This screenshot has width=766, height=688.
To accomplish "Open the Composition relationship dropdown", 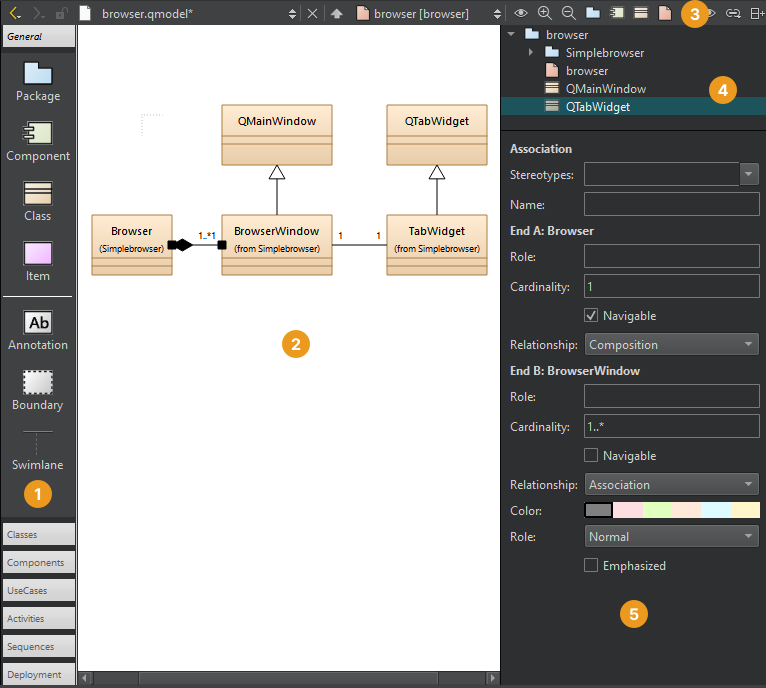I will [671, 345].
